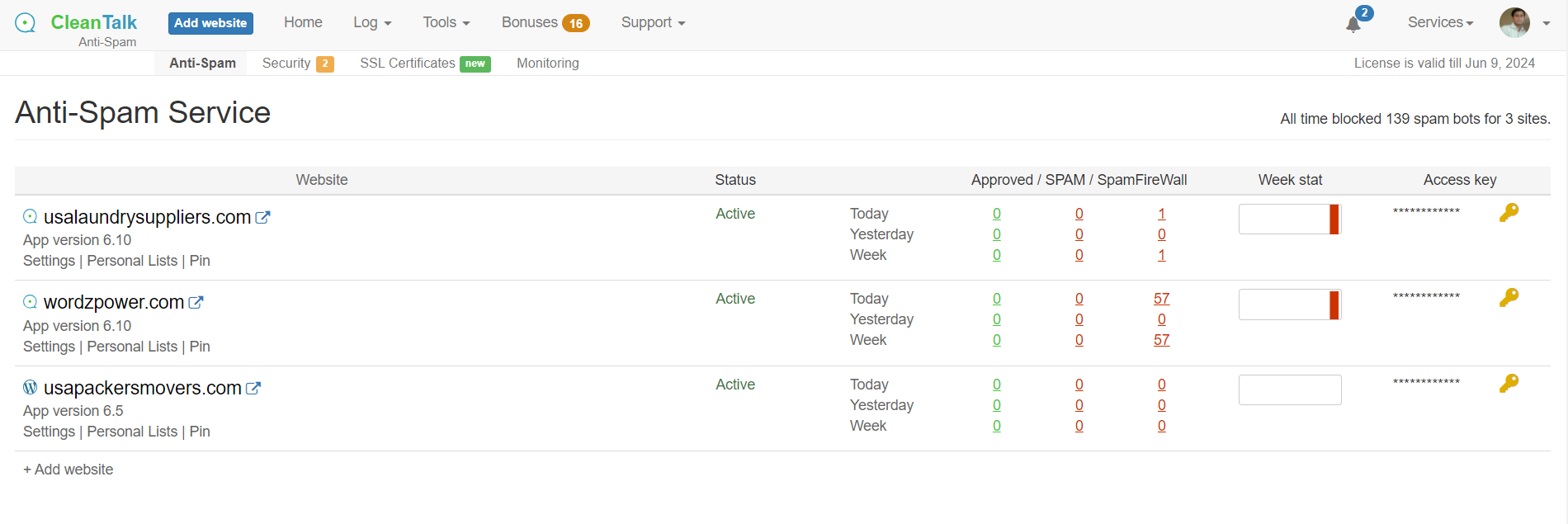The height and width of the screenshot is (524, 1568).
Task: Open Personal Lists for wordzpower.com
Action: click(132, 347)
